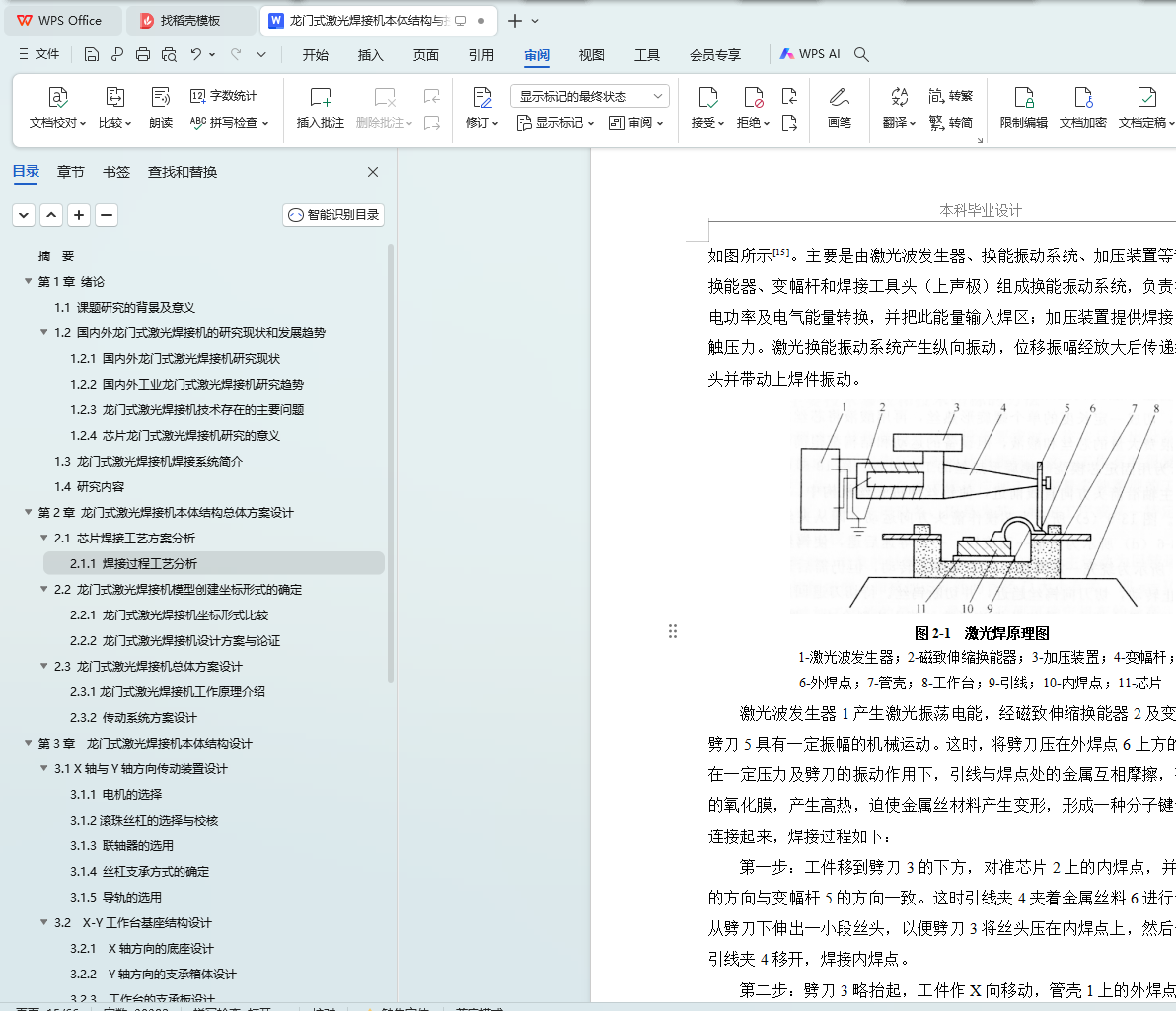Collapse section 2.3 龙门式激光焊接机总体方案设计
This screenshot has height=1011, width=1176.
click(x=43, y=666)
